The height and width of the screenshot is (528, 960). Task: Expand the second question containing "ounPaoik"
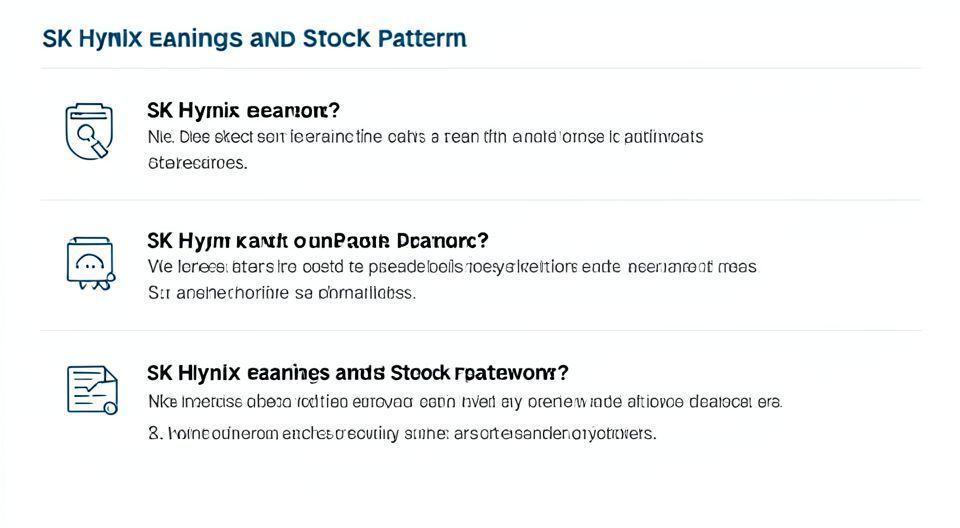(x=317, y=241)
